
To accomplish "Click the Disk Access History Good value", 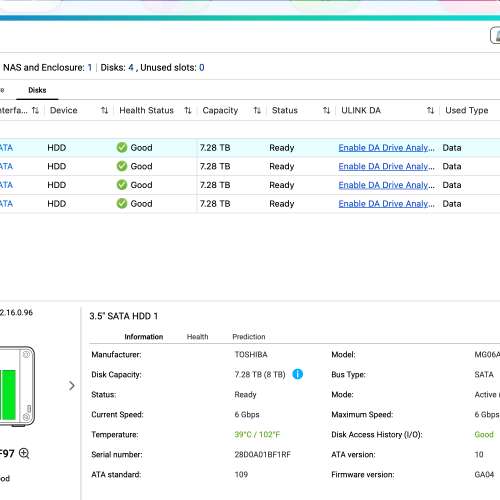I will pos(484,434).
